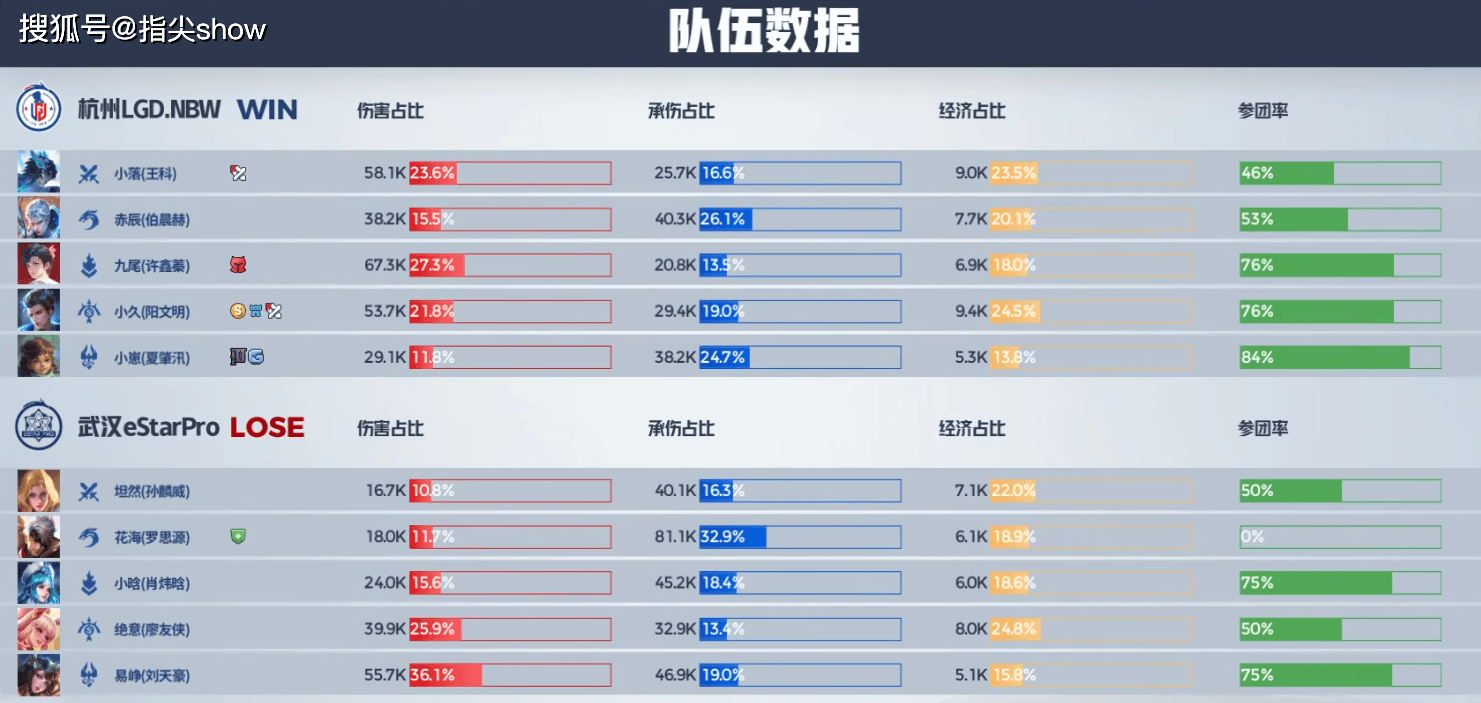
Task: Select the 参团率 header for 武汉eStarPro
Action: click(1263, 429)
